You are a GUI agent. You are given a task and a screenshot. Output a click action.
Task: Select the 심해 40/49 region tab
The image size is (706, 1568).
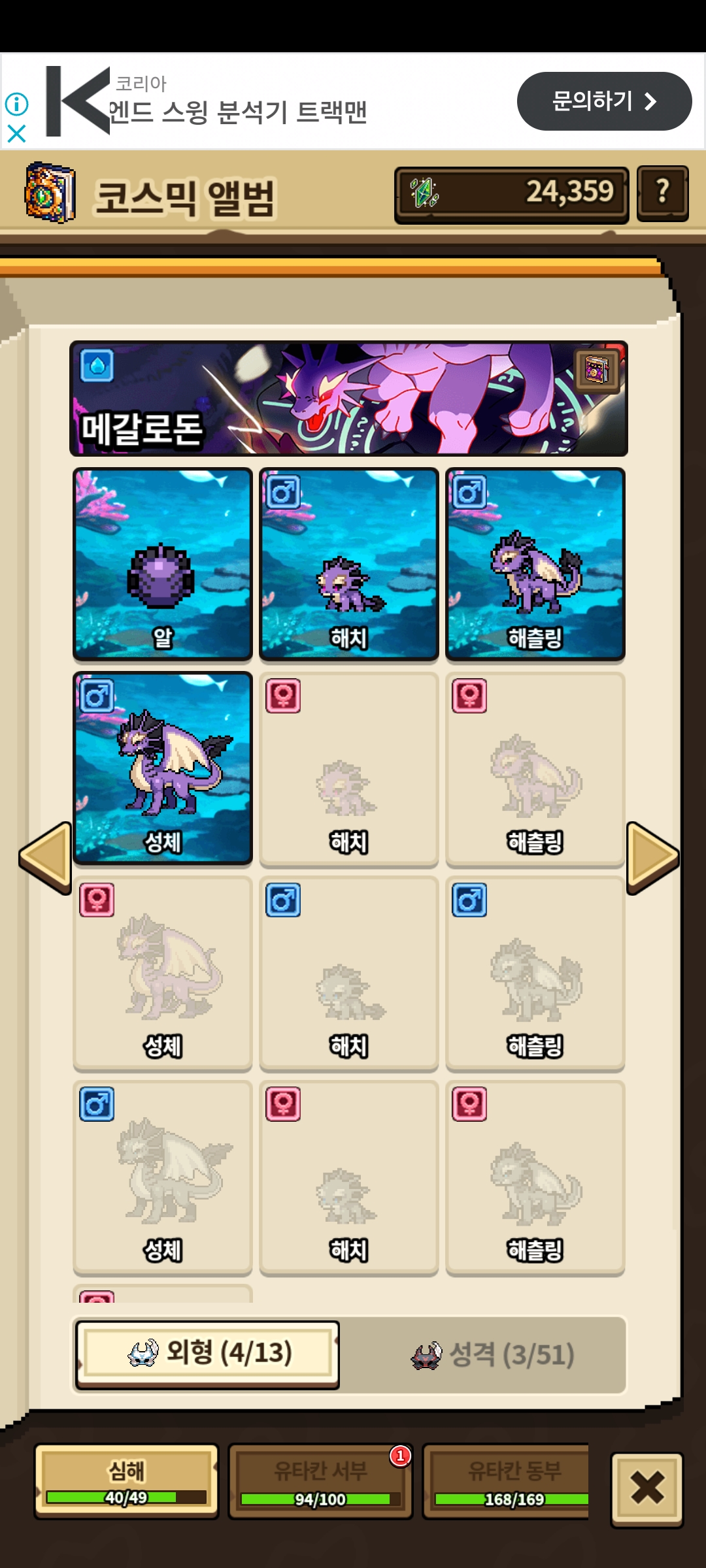coord(126,1481)
